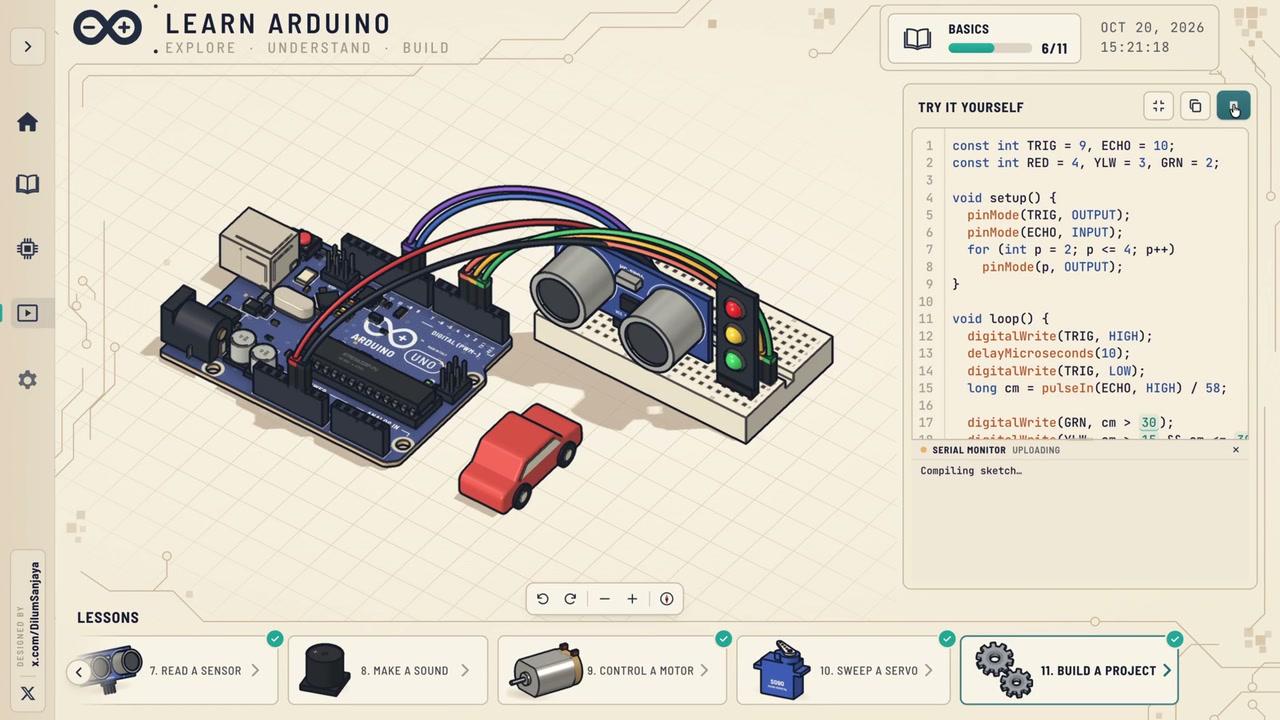Open the X (Twitter) icon at bottom left

pos(27,693)
